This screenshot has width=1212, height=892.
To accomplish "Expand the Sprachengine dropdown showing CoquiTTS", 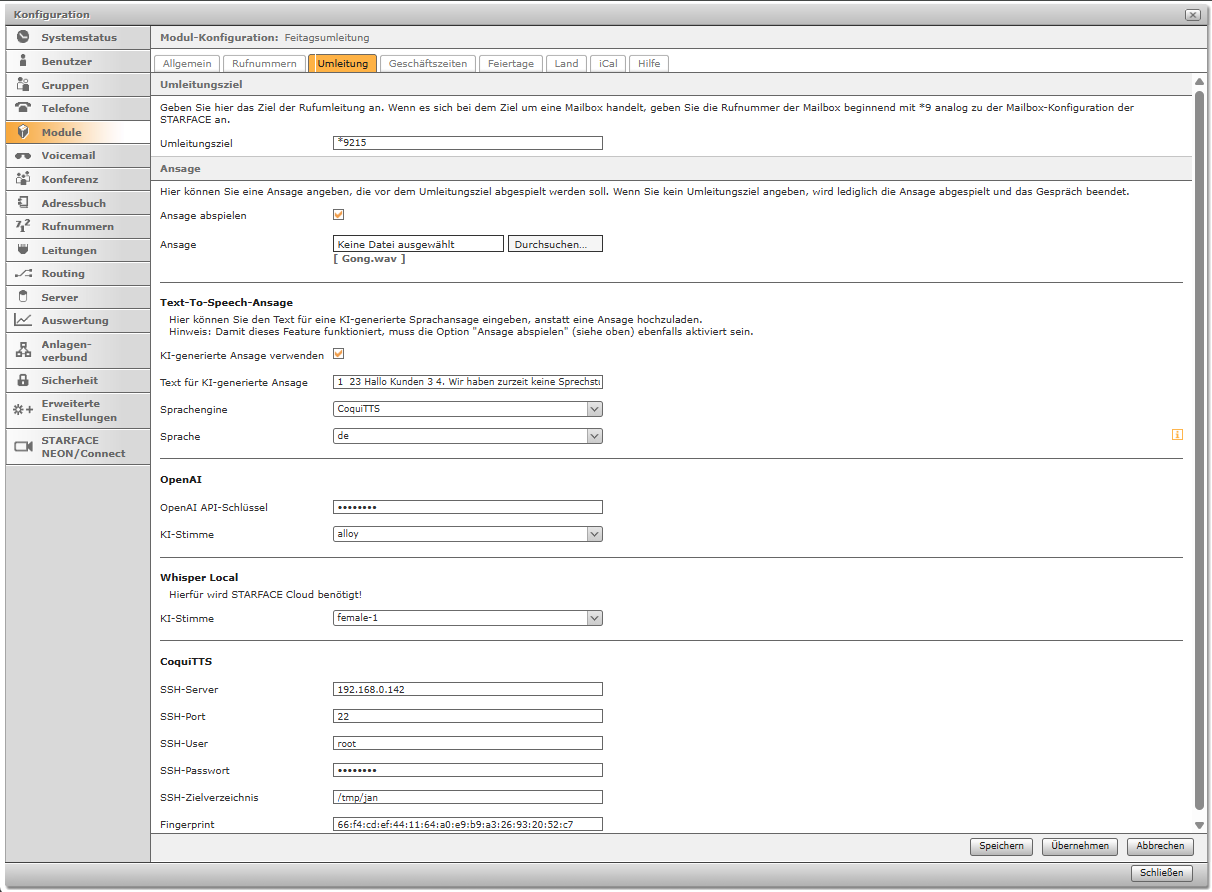I will pyautogui.click(x=594, y=409).
